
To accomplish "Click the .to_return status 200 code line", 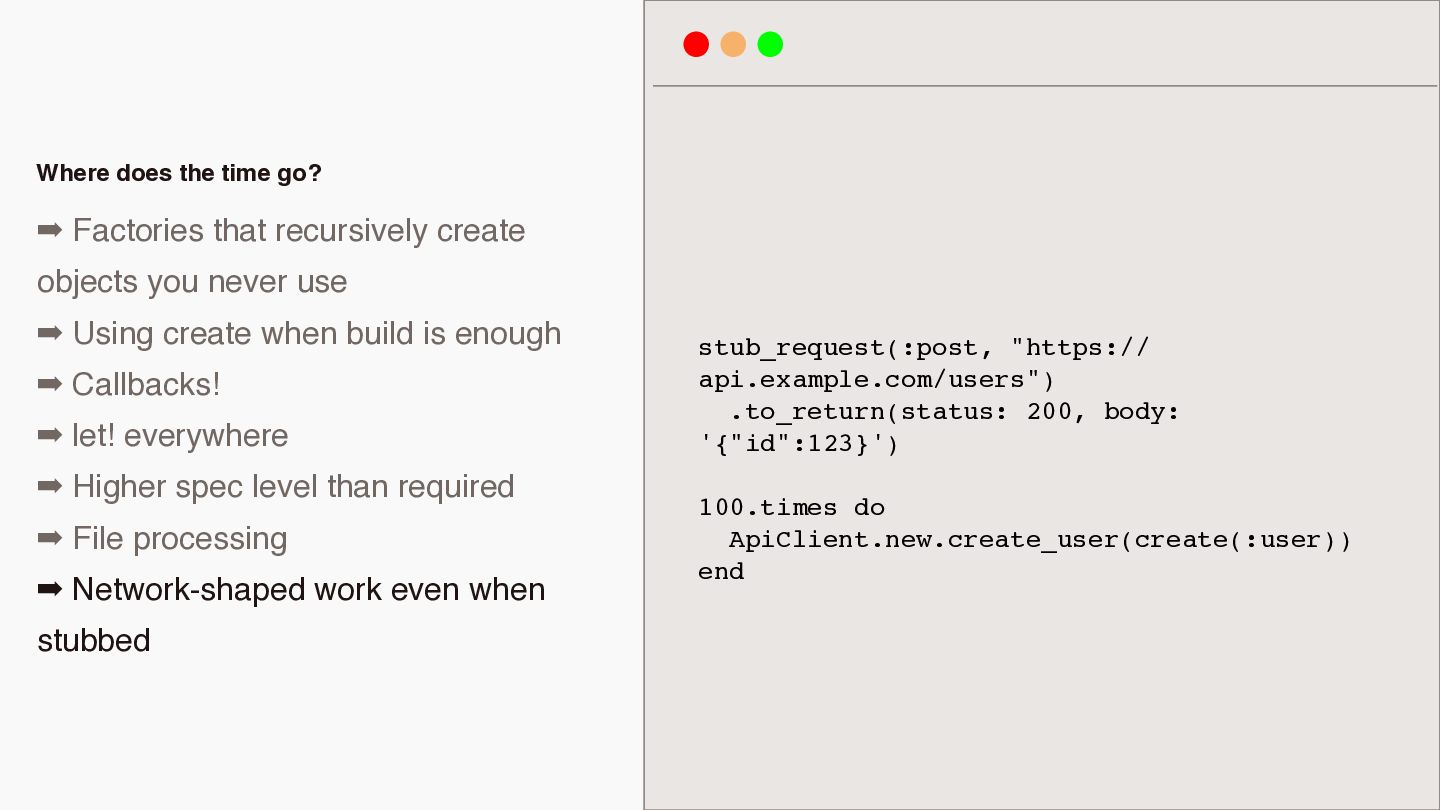I will (954, 412).
